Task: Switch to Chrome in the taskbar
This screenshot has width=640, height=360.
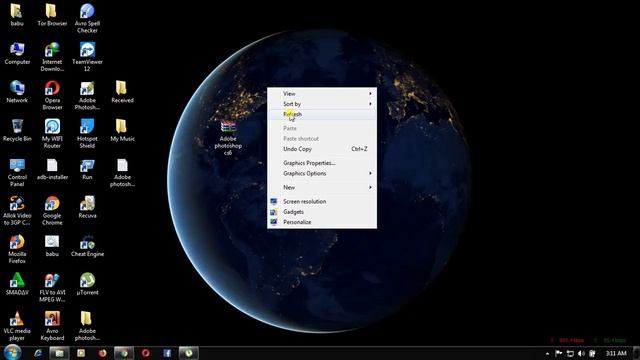Action: (124, 353)
